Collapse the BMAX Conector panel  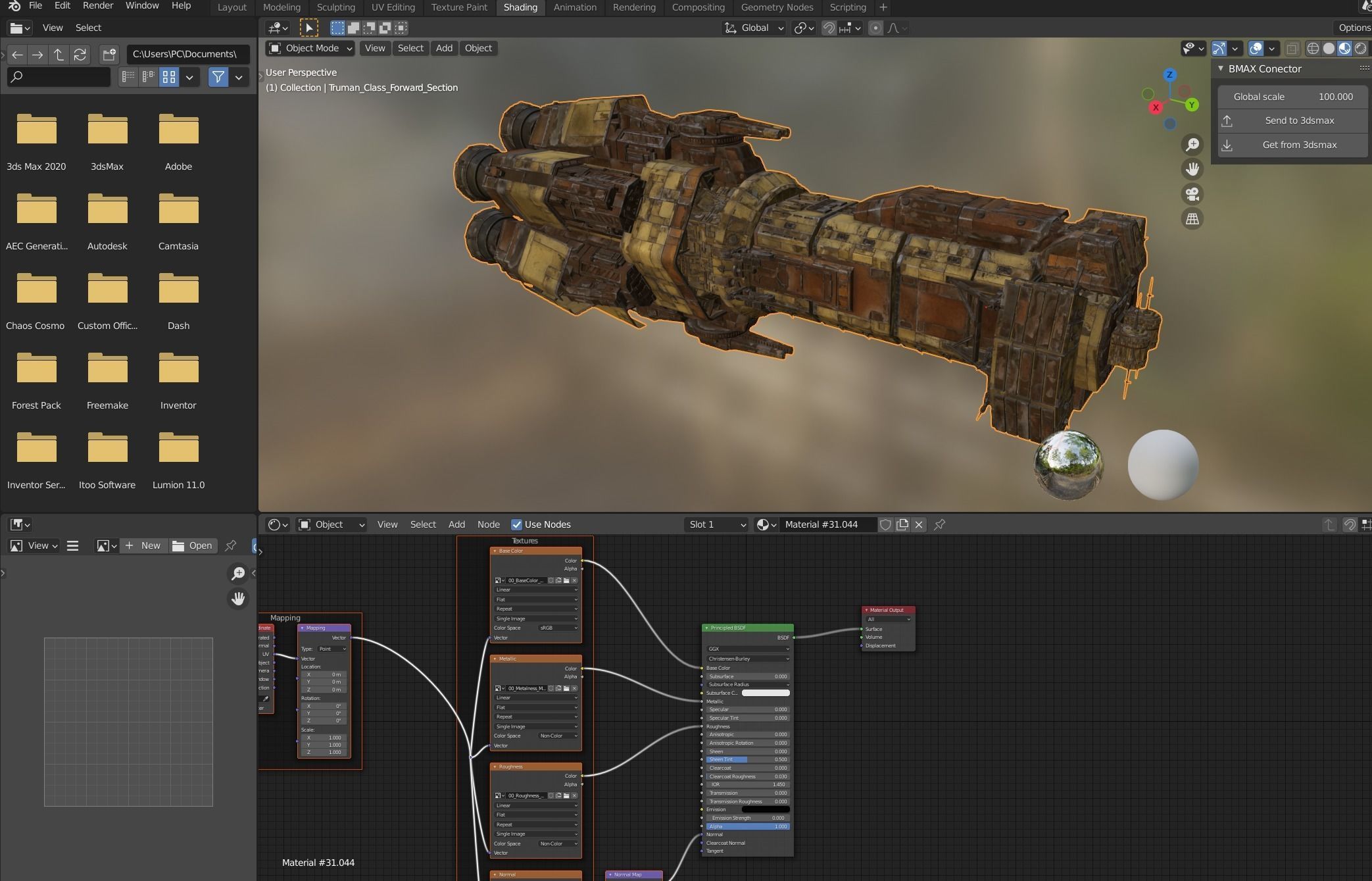point(1221,68)
